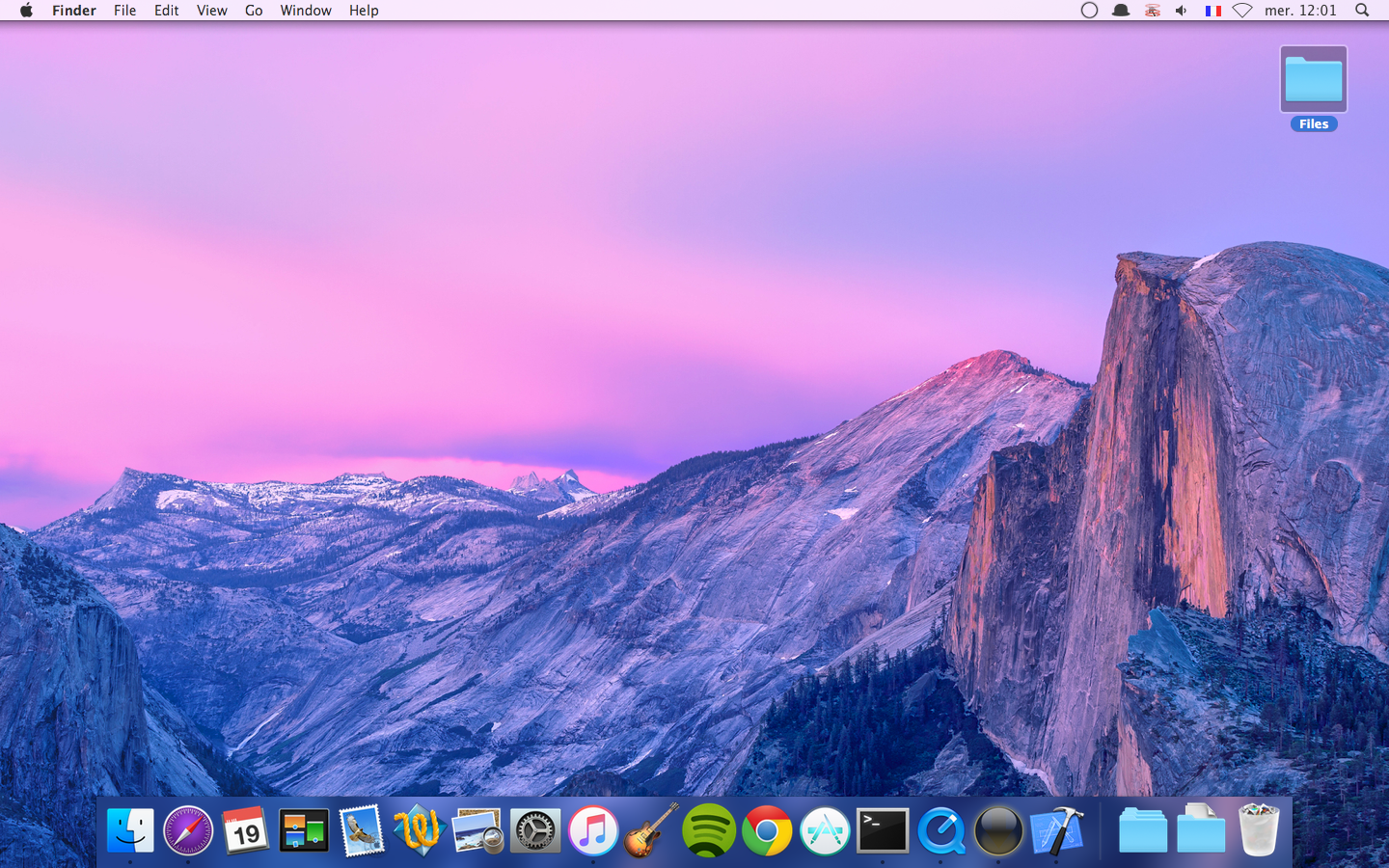Launch the Preview app from the Dock
The width and height of the screenshot is (1389, 868).
[x=477, y=830]
